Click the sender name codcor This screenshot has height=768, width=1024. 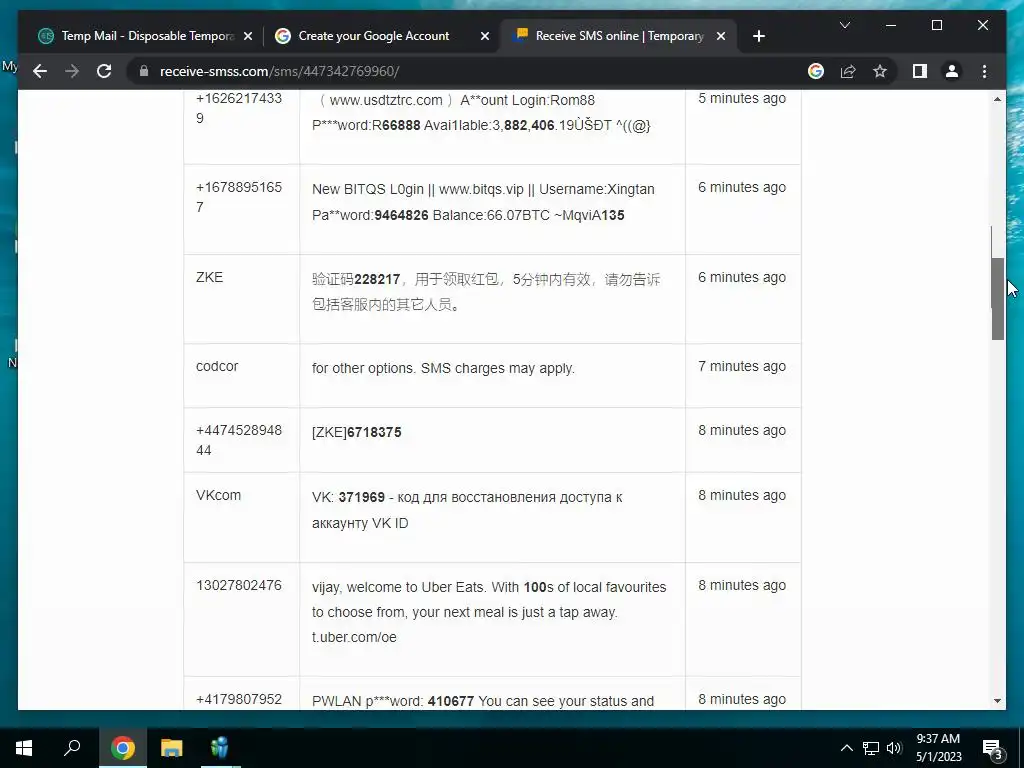pyautogui.click(x=217, y=366)
